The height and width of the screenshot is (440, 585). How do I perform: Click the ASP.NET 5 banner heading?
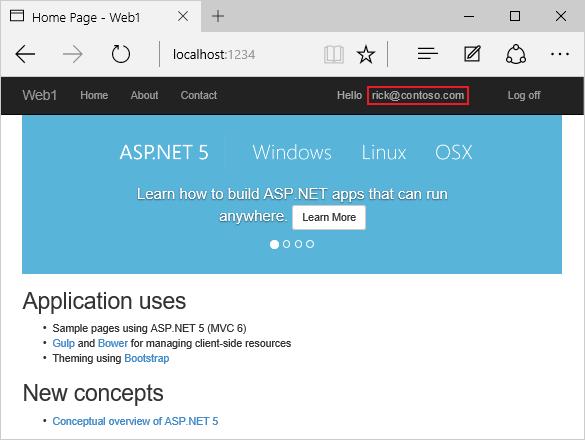(x=164, y=152)
